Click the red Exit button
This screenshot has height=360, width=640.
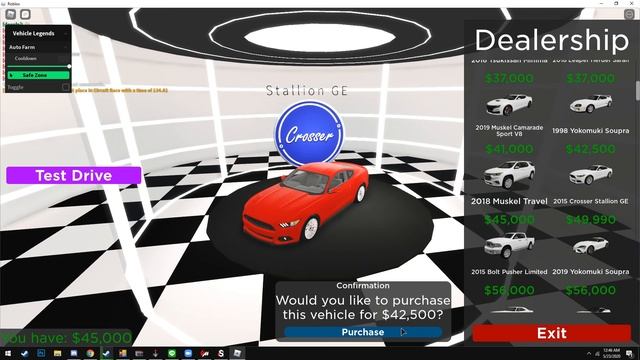tap(551, 333)
